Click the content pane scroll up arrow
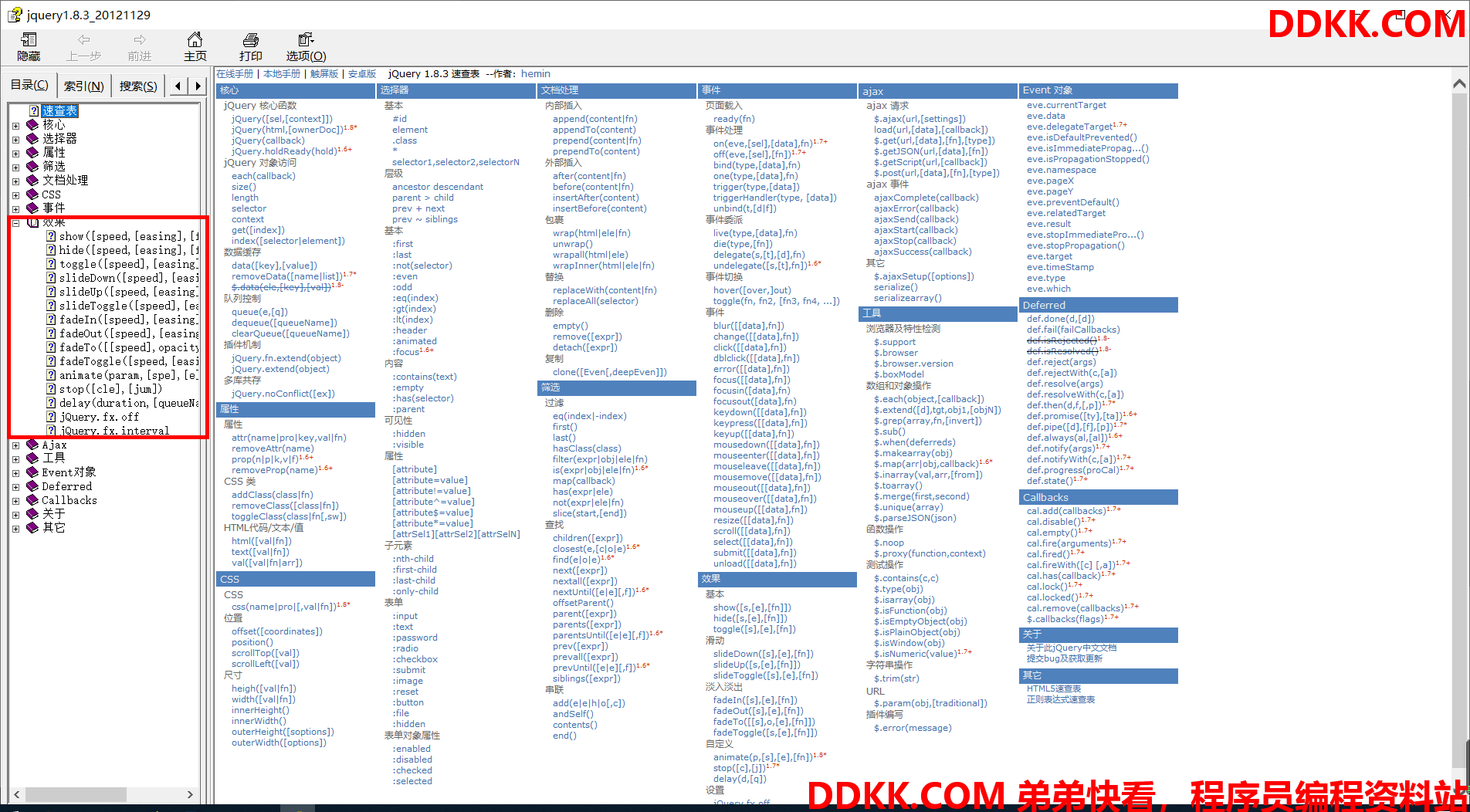1470x812 pixels. coord(1459,83)
